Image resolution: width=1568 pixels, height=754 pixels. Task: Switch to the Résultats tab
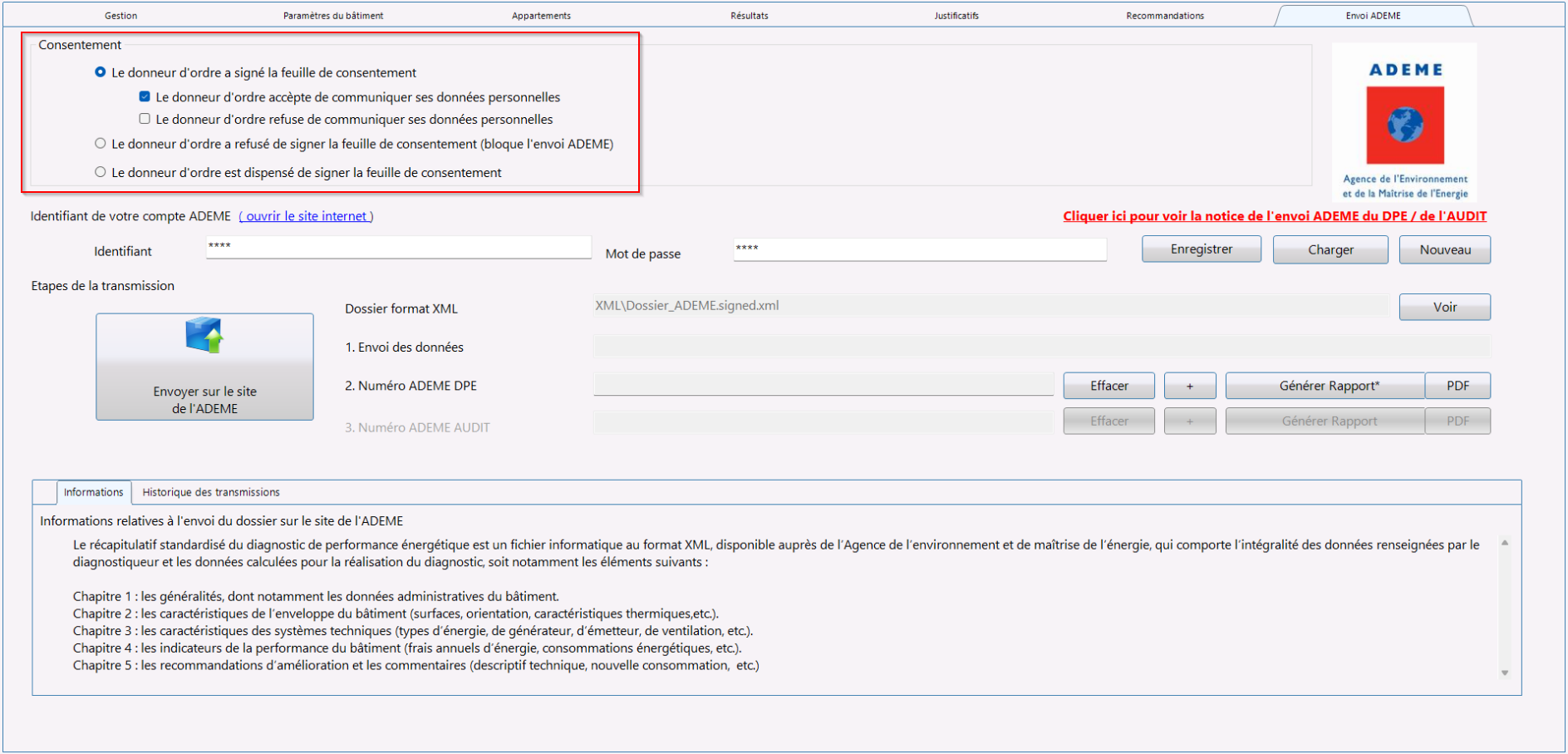tap(748, 14)
